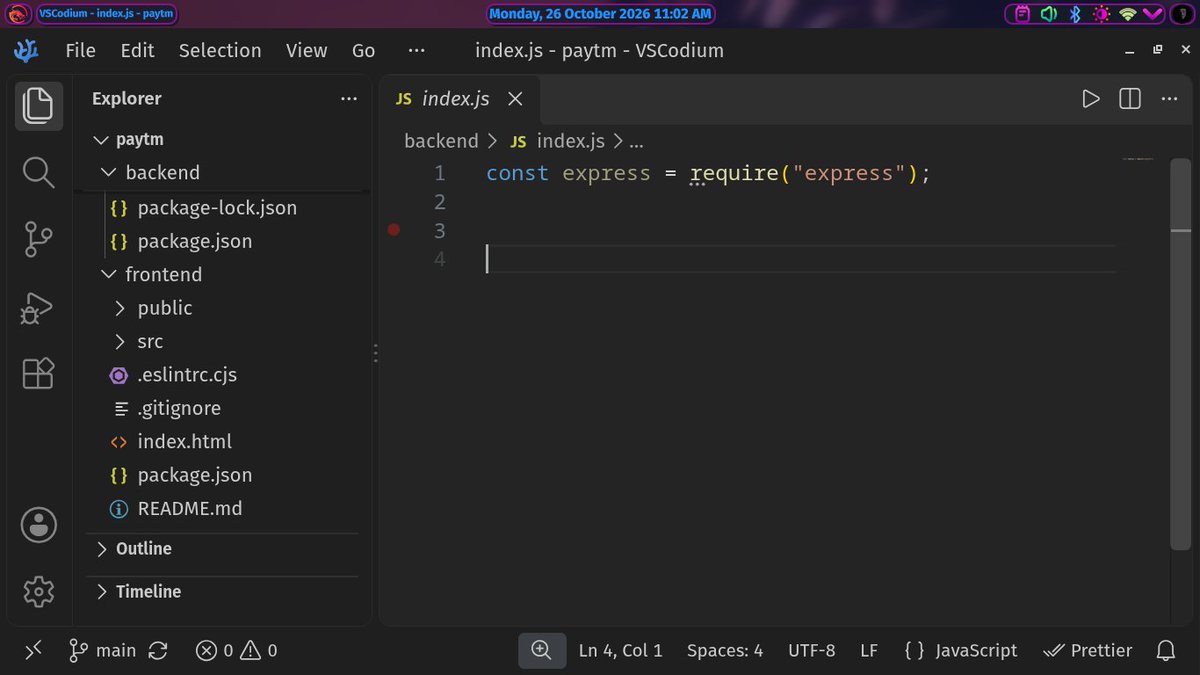Open the clipboard tray icon
Viewport: 1200px width, 675px height.
click(x=1022, y=14)
